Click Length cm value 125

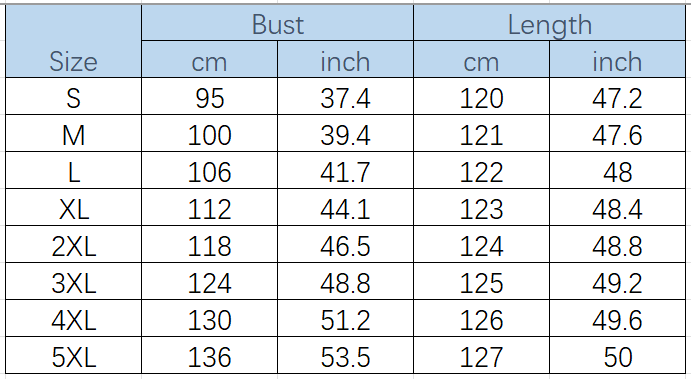click(481, 282)
